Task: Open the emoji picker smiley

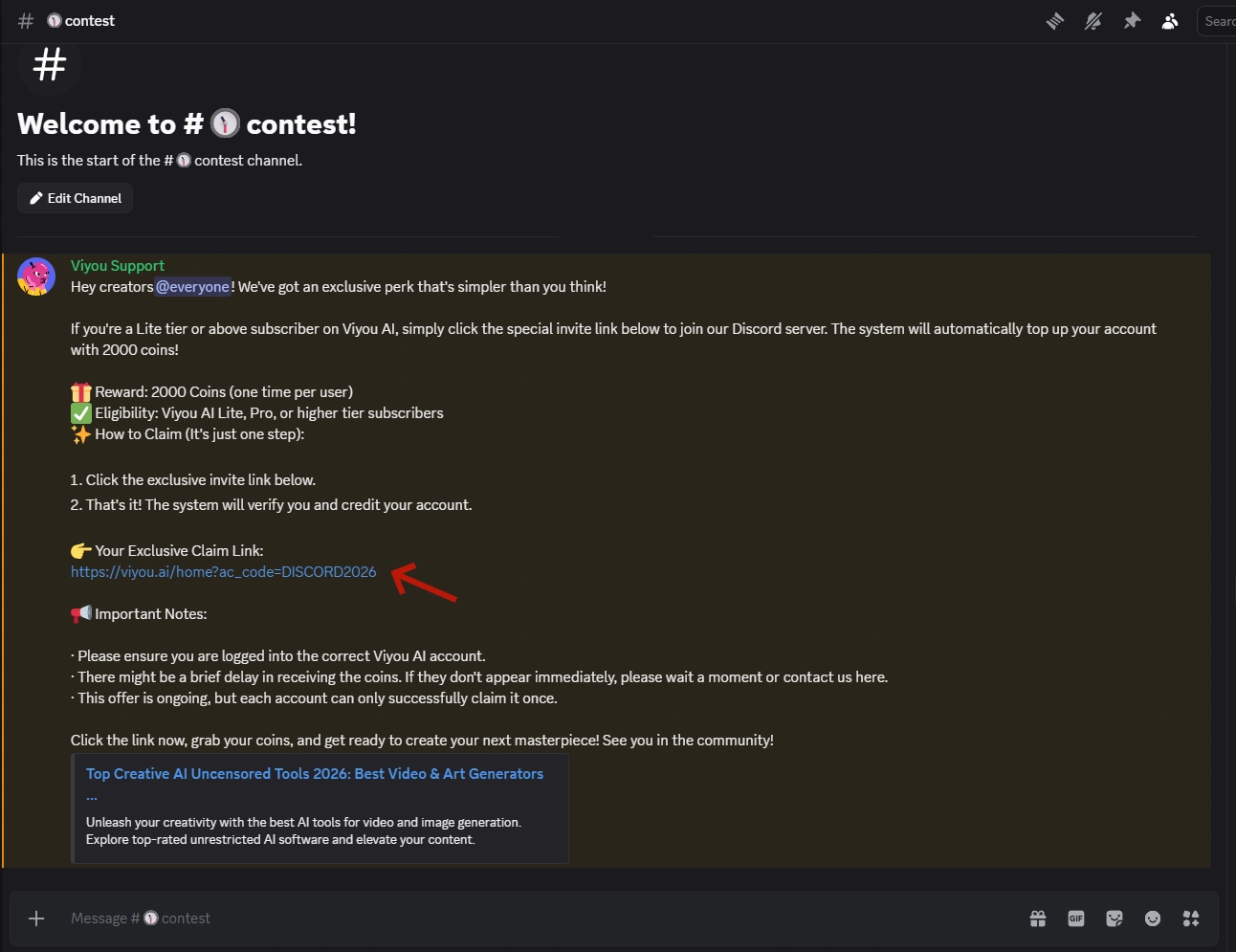Action: 1153,919
